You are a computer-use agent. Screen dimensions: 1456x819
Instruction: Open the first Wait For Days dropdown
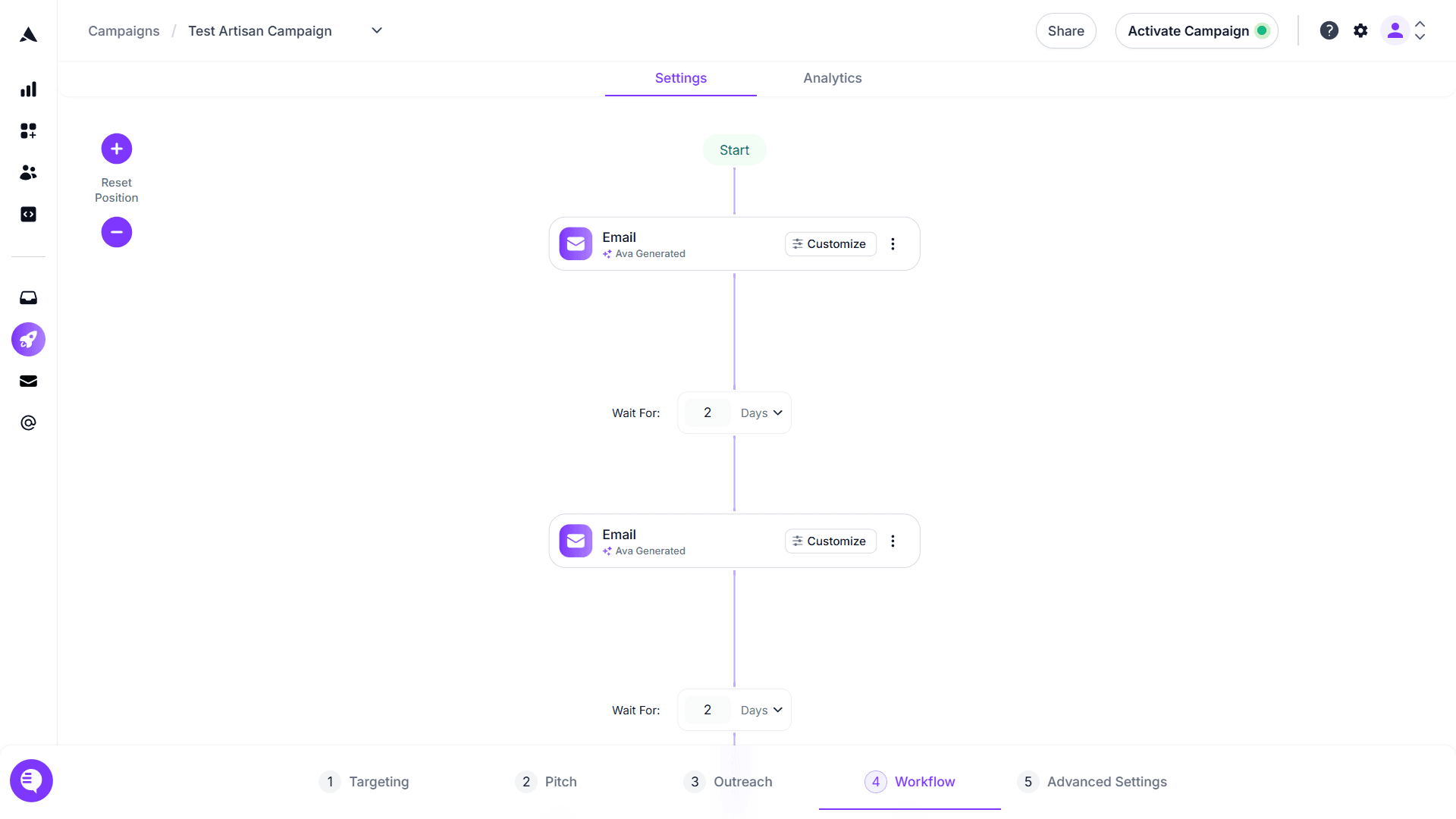[x=761, y=413]
